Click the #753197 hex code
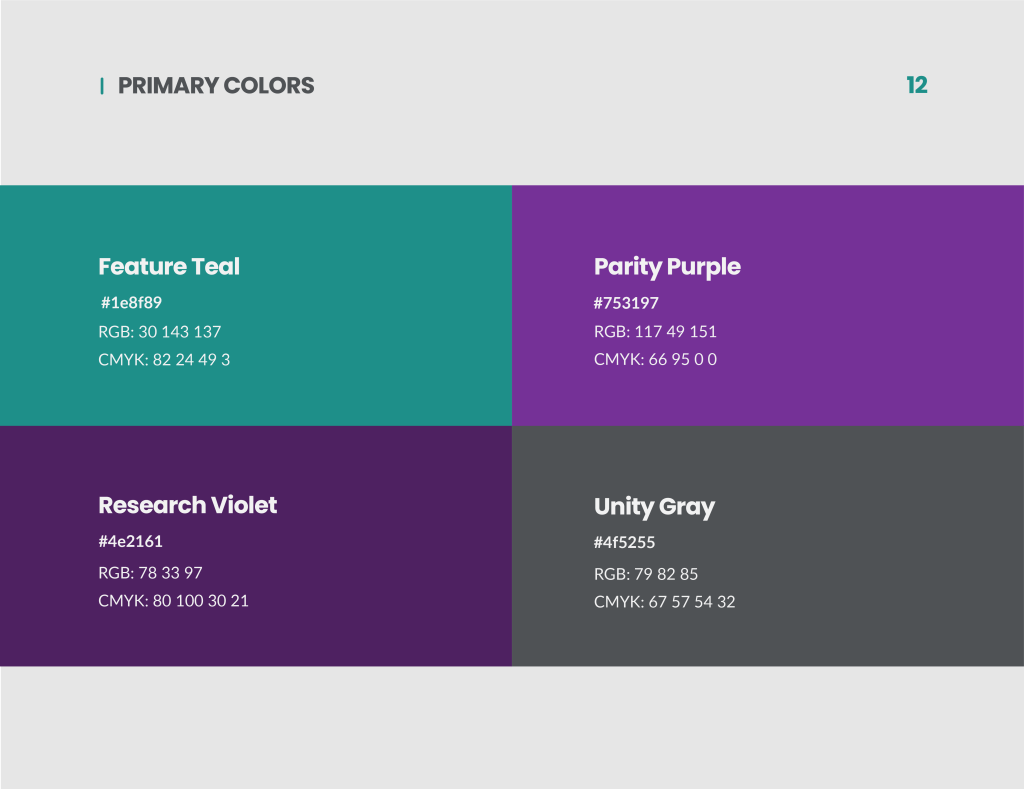The image size is (1024, 789). tap(626, 303)
